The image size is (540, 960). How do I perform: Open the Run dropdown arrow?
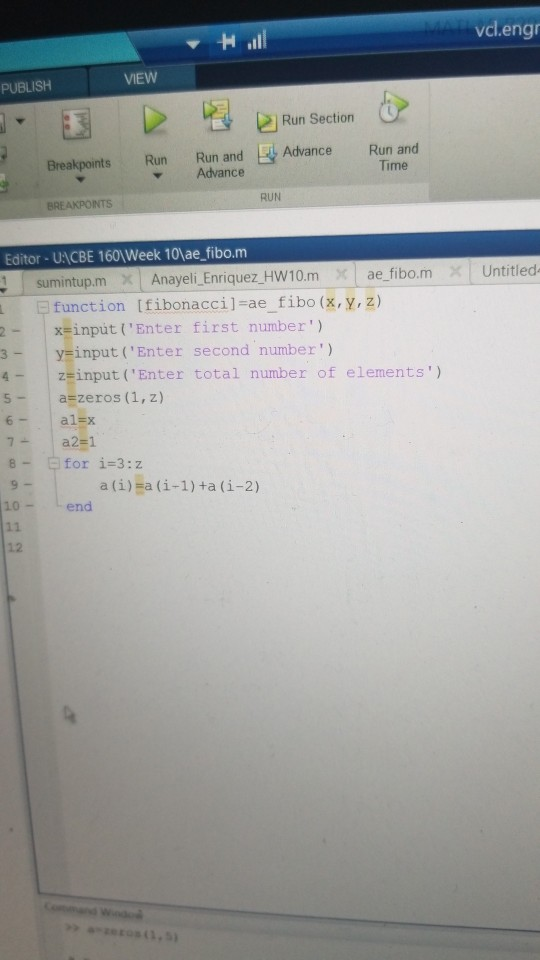tap(156, 176)
